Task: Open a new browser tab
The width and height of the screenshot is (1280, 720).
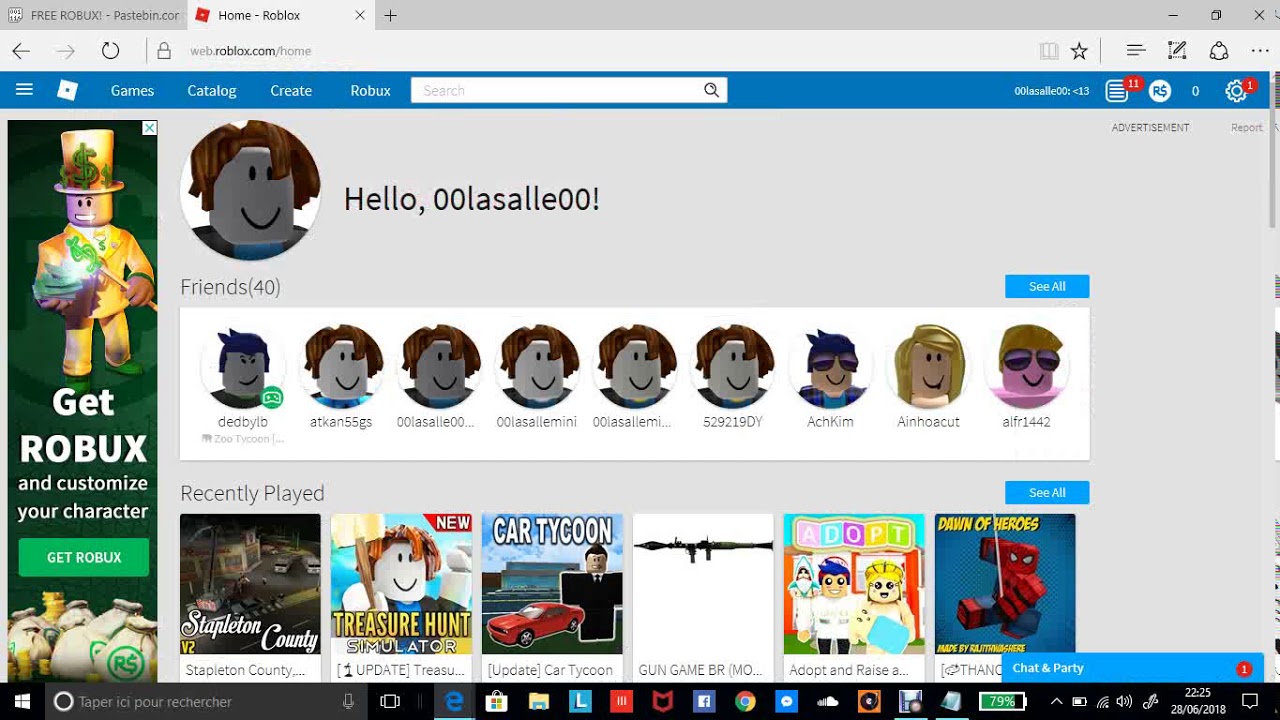Action: click(390, 15)
